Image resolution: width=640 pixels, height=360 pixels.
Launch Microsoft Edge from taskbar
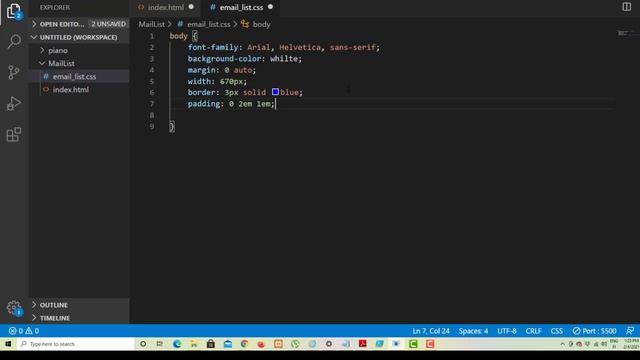coord(177,344)
